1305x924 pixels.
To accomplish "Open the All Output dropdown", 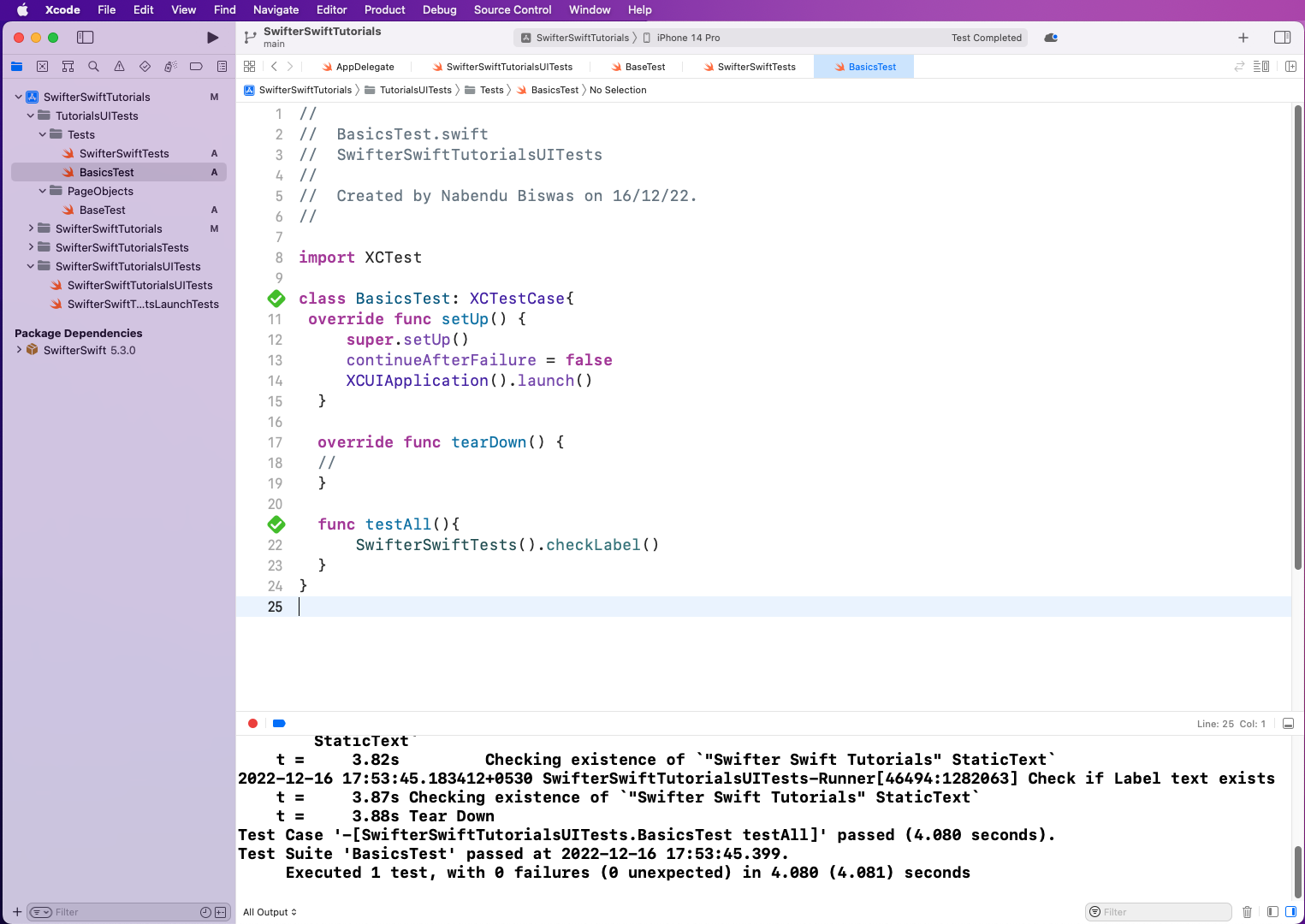I will click(270, 912).
